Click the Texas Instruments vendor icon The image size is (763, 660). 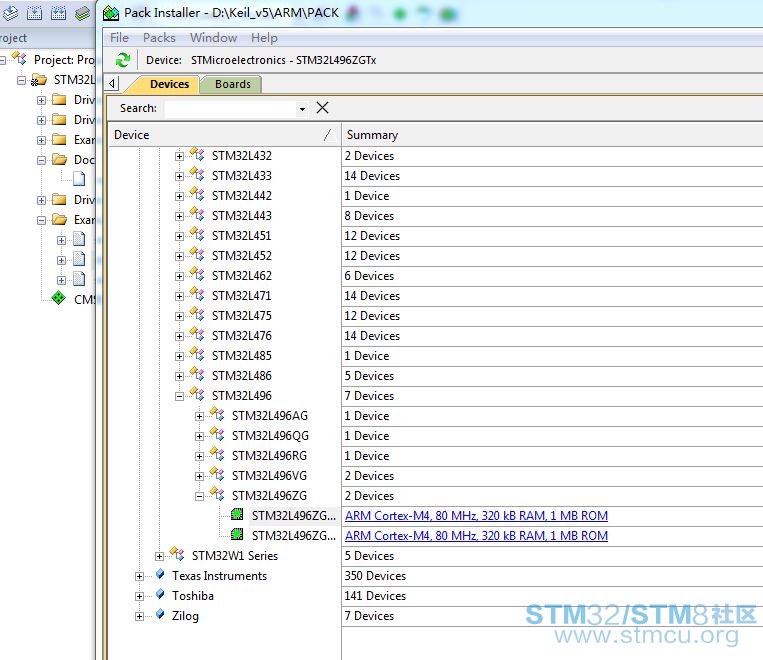pyautogui.click(x=160, y=574)
